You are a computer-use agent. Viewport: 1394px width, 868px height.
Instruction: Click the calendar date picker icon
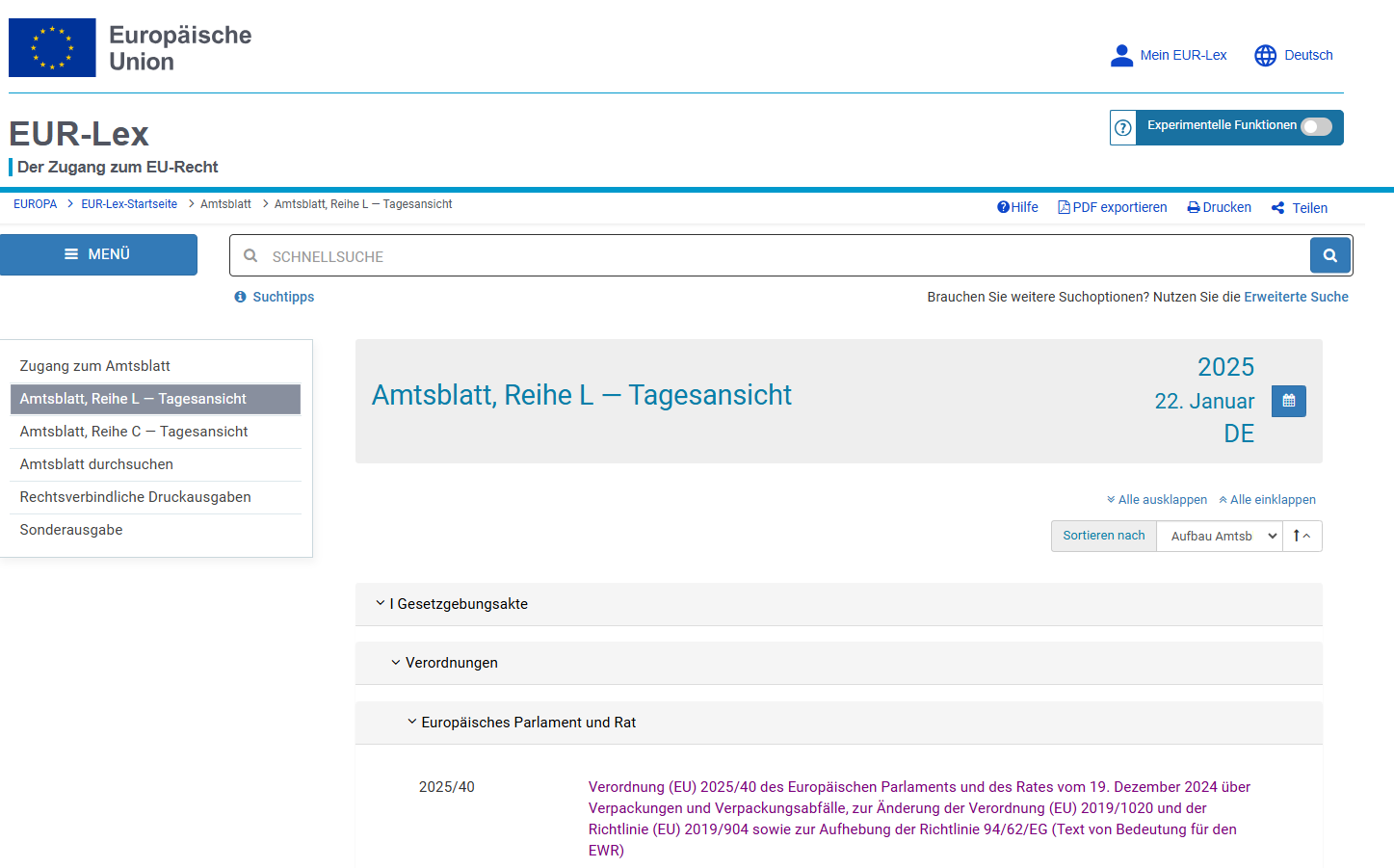click(1288, 401)
